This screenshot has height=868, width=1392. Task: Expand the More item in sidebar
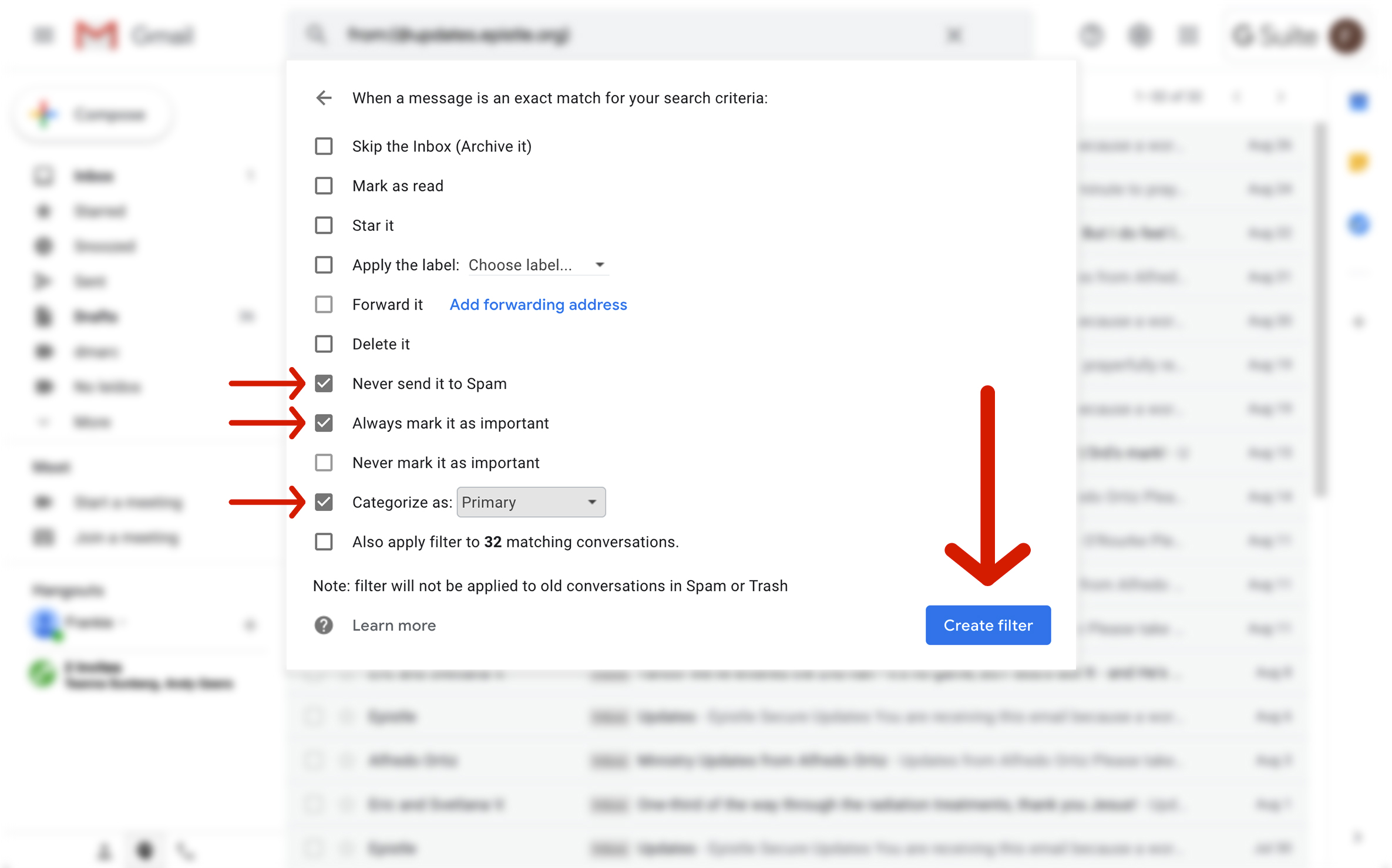(92, 422)
